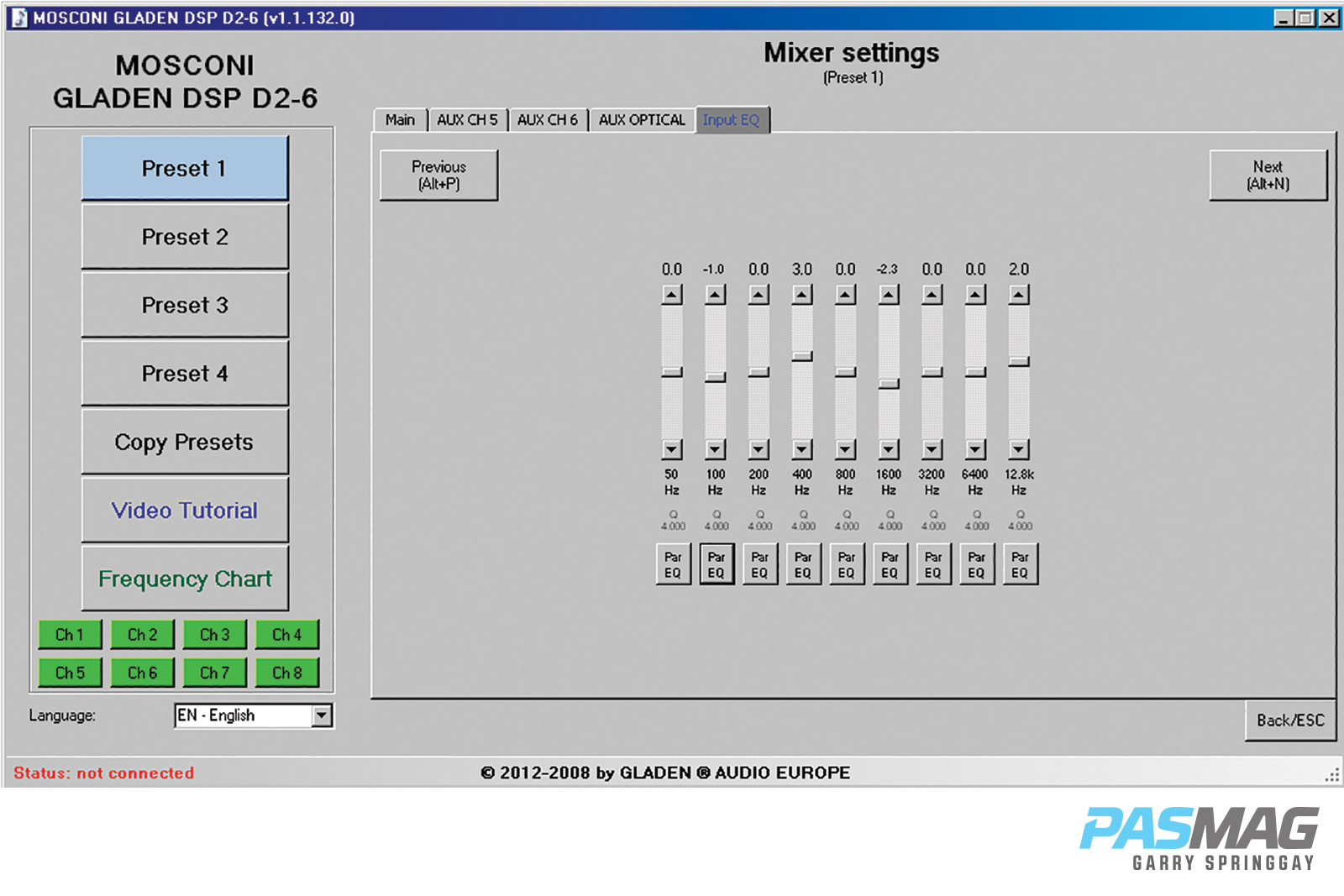Increase 6400 Hz gain with up arrow

coord(975,295)
